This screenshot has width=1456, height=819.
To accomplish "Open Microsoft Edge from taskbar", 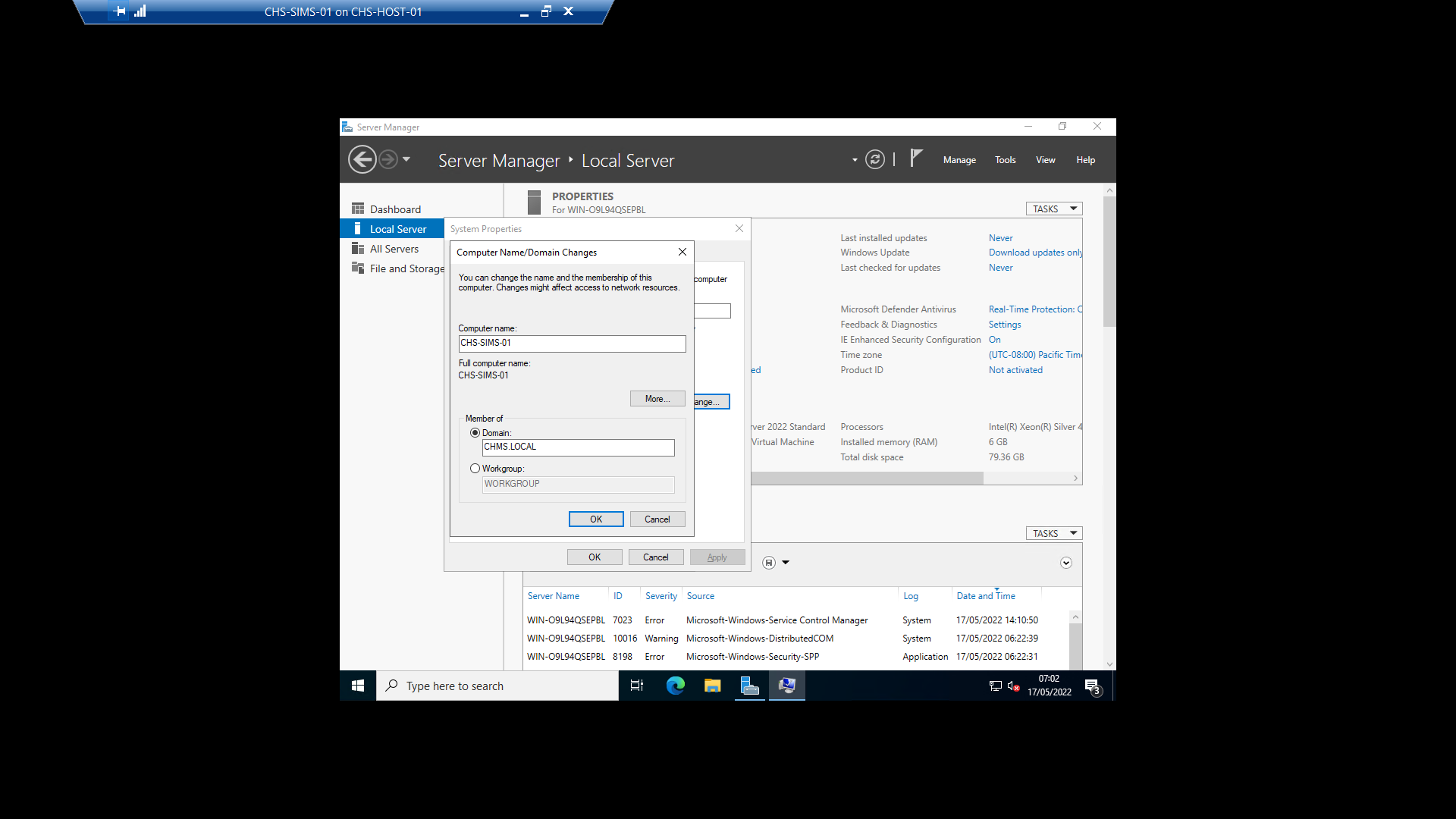I will 675,686.
